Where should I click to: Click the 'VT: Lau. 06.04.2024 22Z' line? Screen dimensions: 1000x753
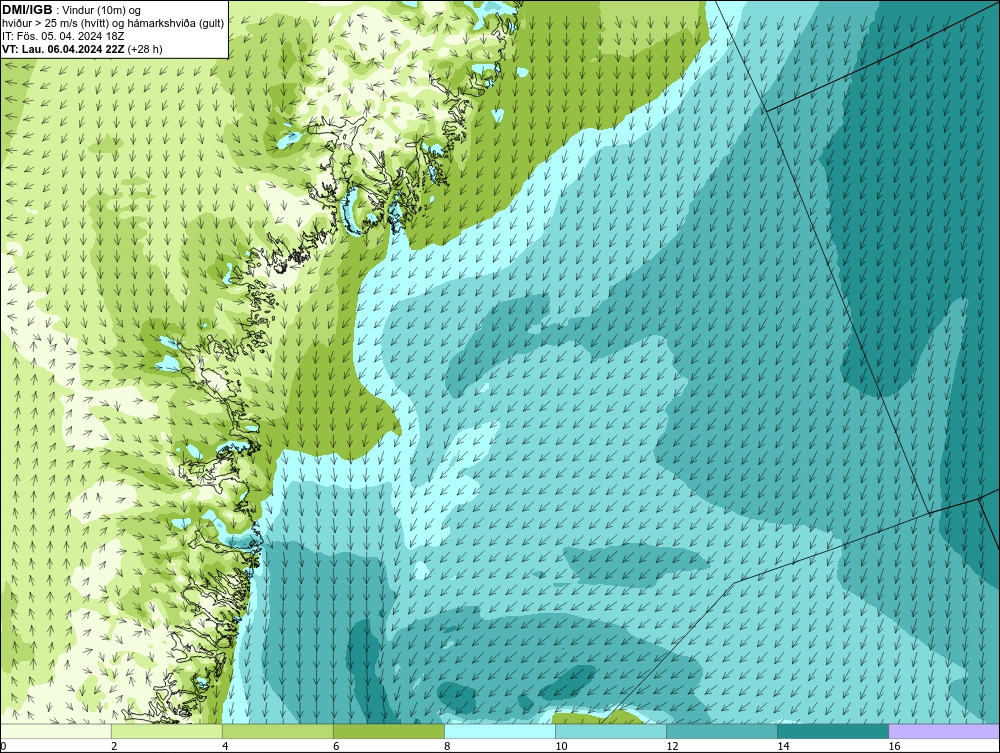[82, 49]
